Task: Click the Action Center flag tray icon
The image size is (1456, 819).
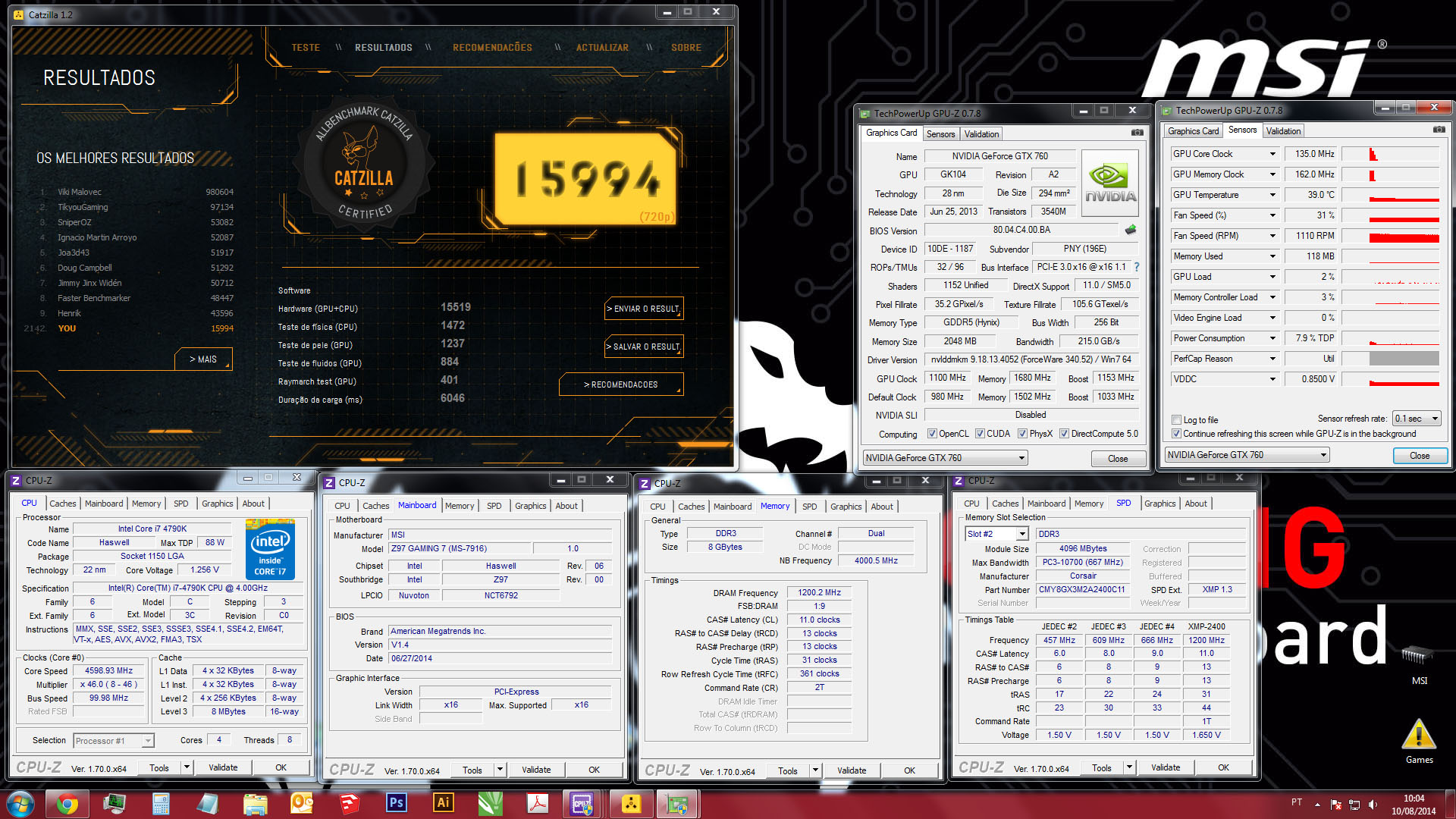Action: pyautogui.click(x=1335, y=805)
